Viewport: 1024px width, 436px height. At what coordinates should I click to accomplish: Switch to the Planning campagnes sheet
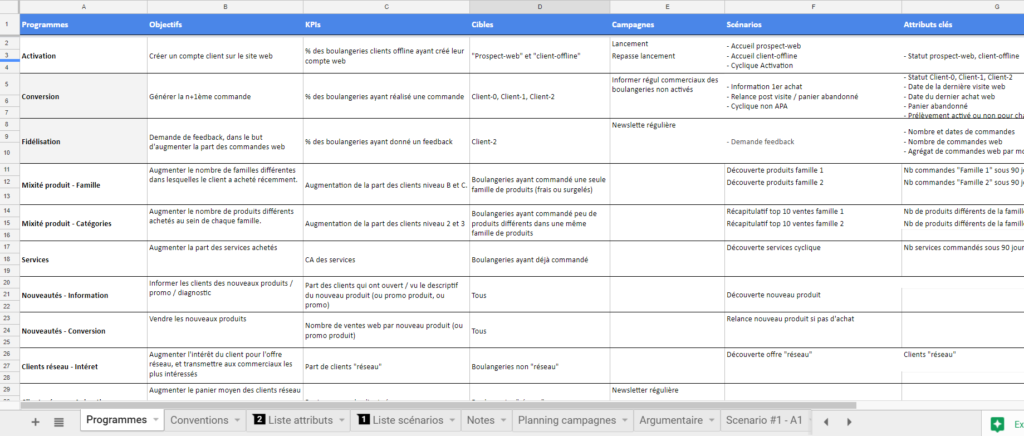(564, 421)
